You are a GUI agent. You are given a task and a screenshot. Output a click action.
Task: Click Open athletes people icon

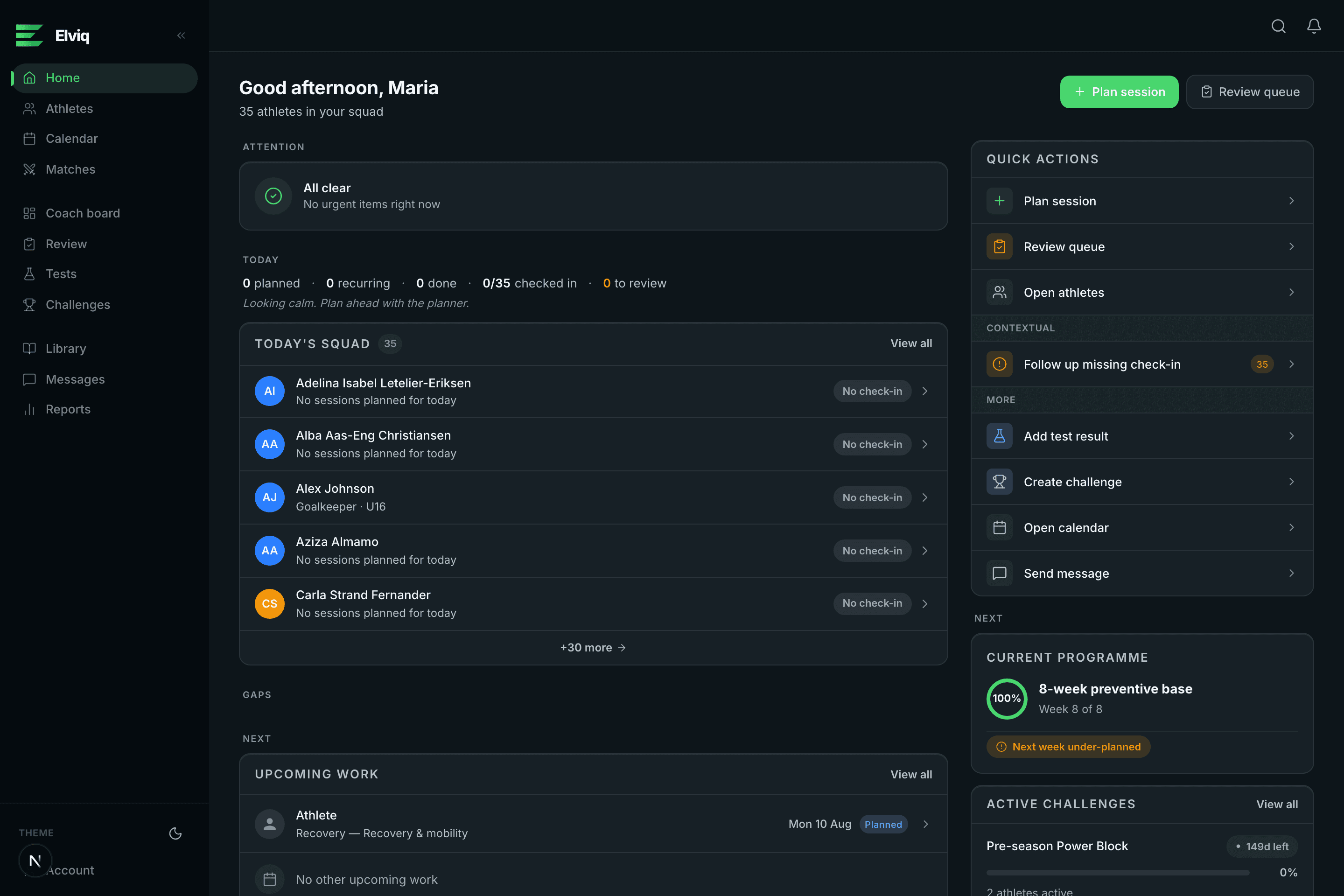tap(999, 292)
